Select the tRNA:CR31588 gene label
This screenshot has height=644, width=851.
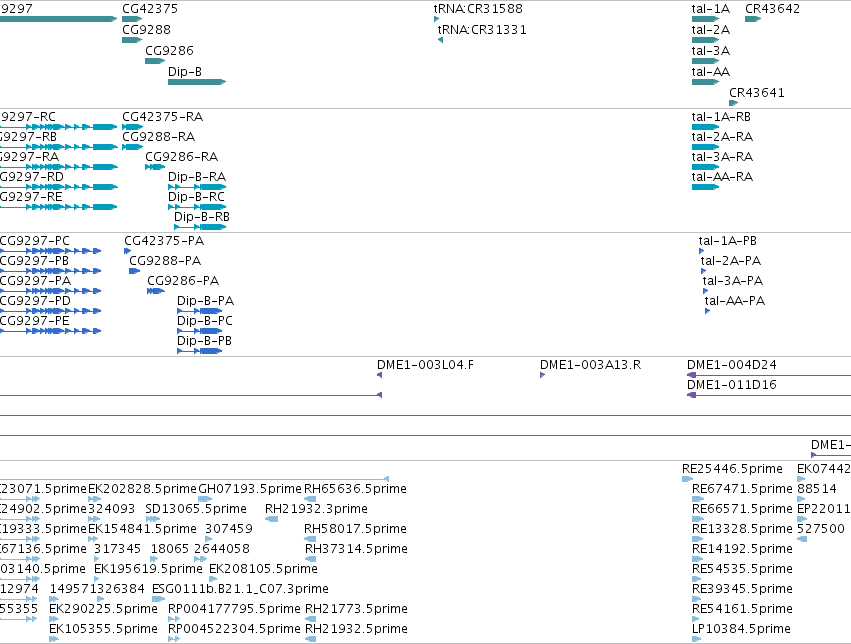(478, 9)
